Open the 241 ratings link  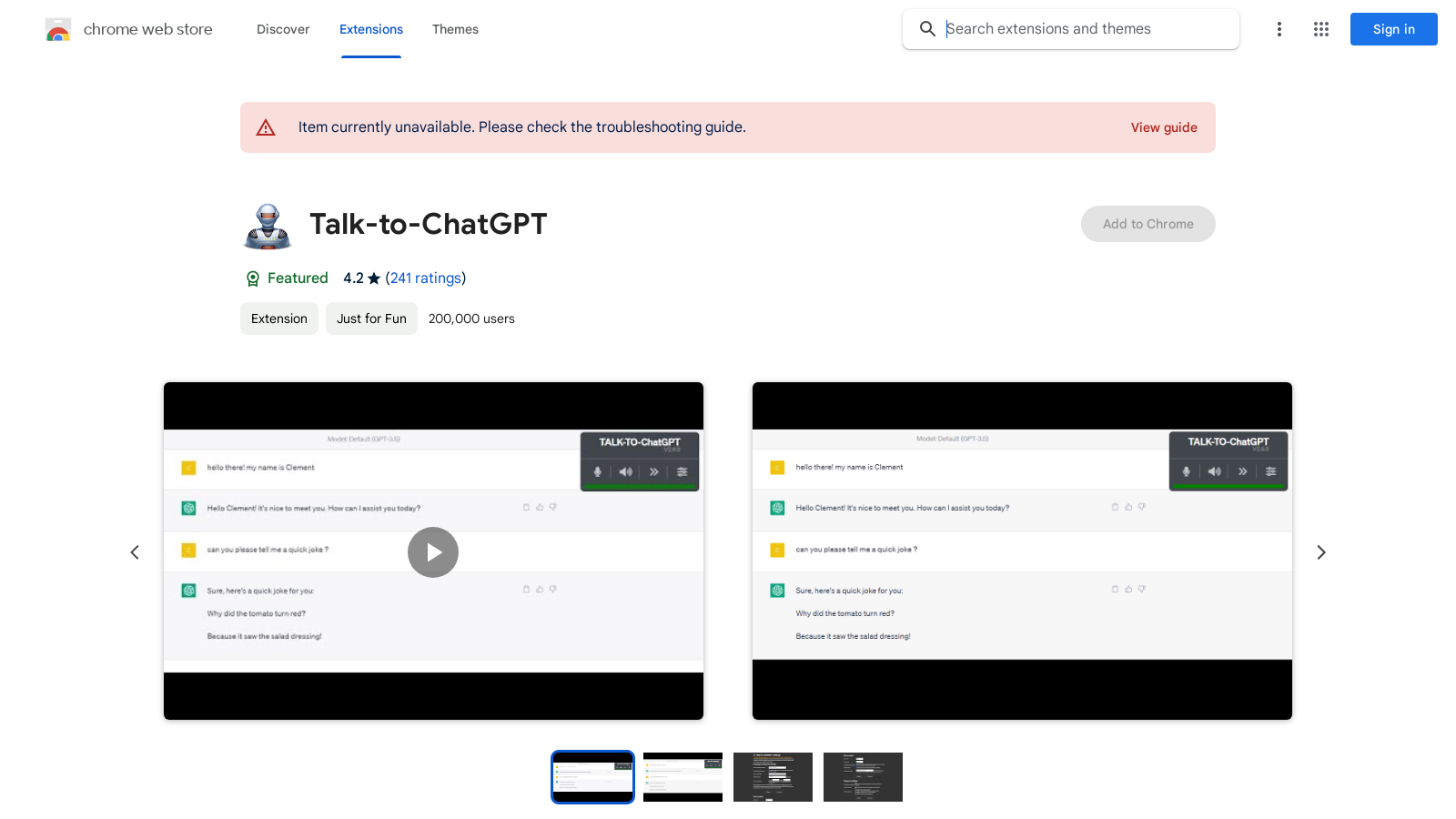click(426, 278)
